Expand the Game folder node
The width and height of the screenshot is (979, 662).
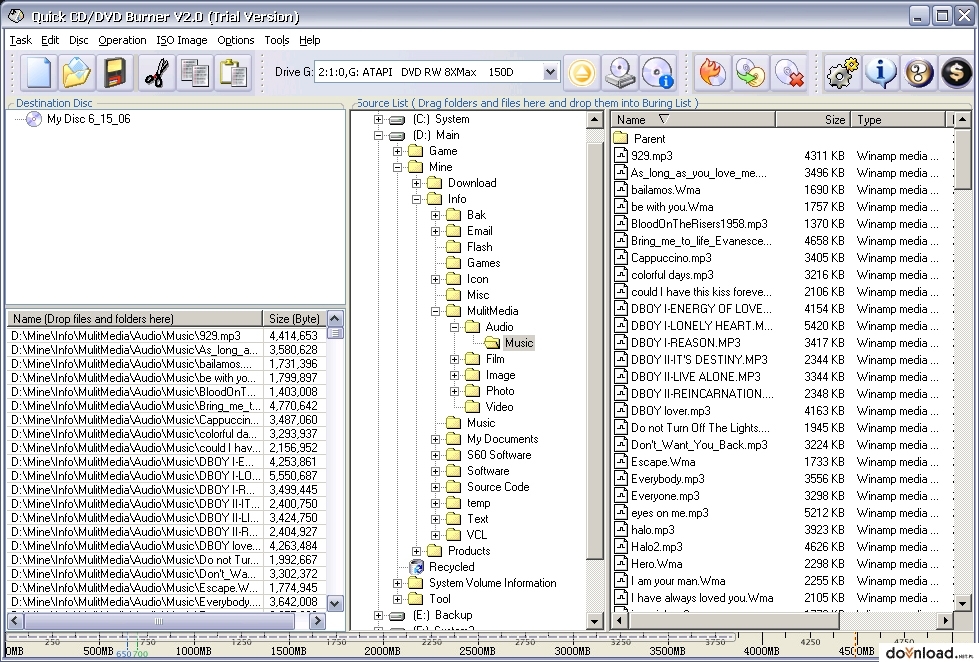[x=398, y=151]
